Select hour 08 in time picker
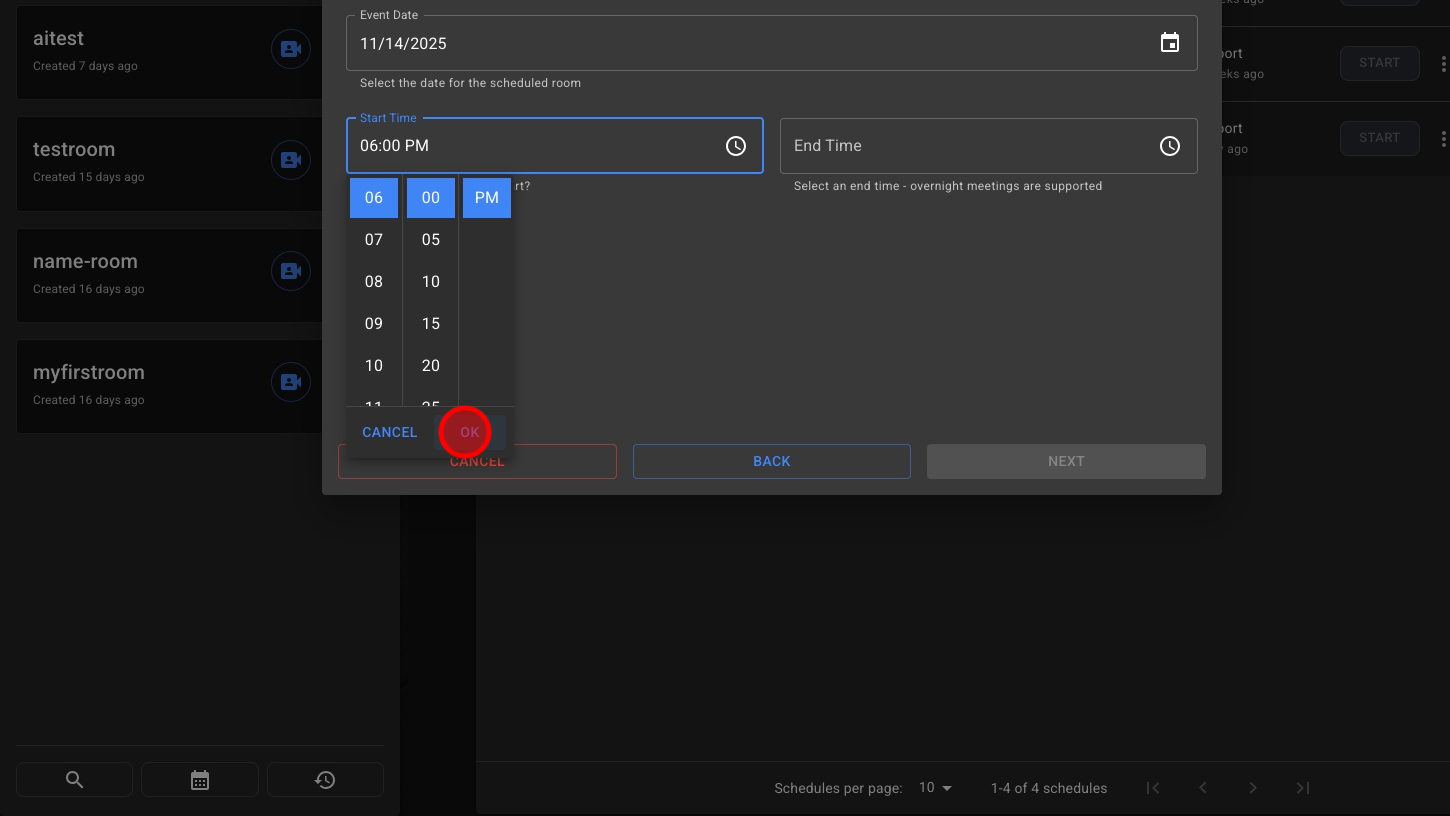The width and height of the screenshot is (1450, 816). pyautogui.click(x=374, y=282)
